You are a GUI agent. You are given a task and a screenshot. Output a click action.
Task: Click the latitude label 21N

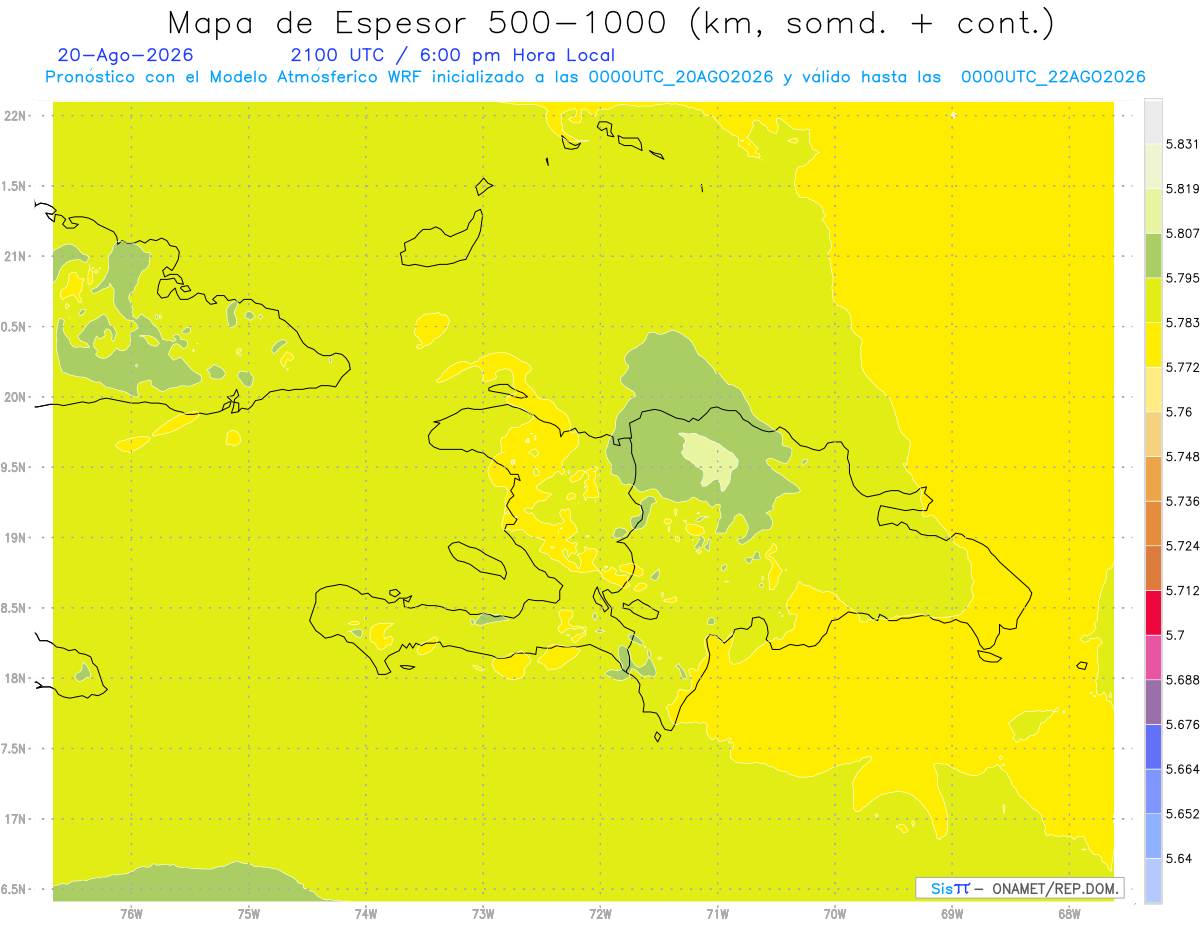click(15, 256)
